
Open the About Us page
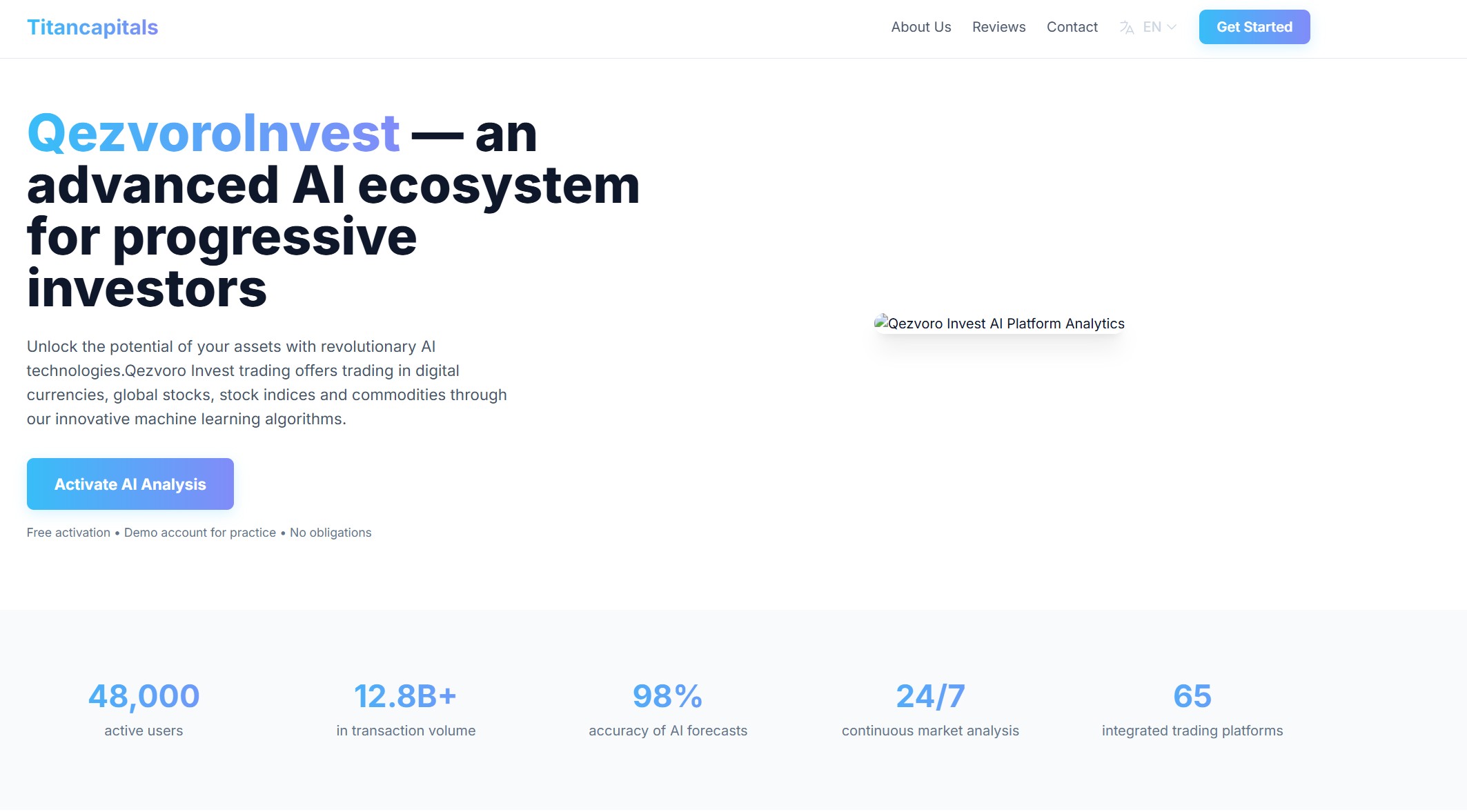(x=920, y=27)
